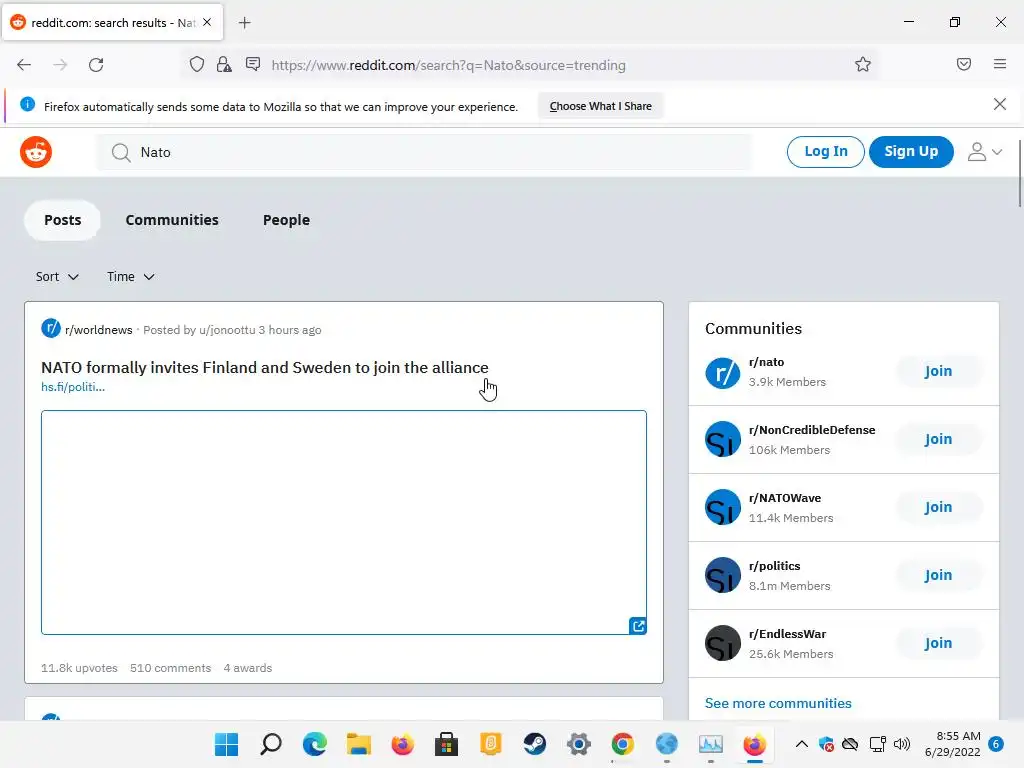Open the r/nato community name

coord(766,362)
